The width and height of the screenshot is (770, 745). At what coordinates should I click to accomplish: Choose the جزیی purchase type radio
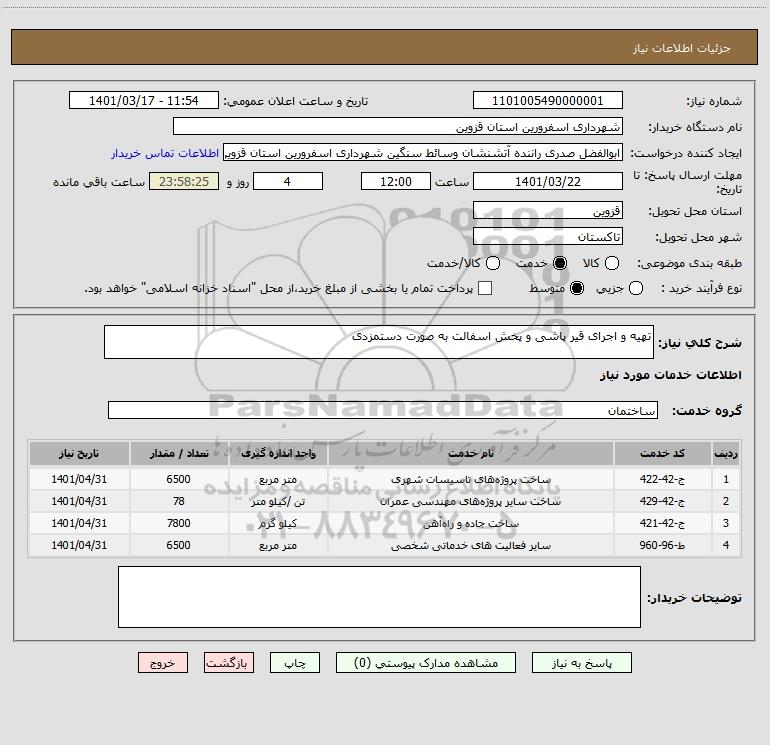tap(635, 288)
